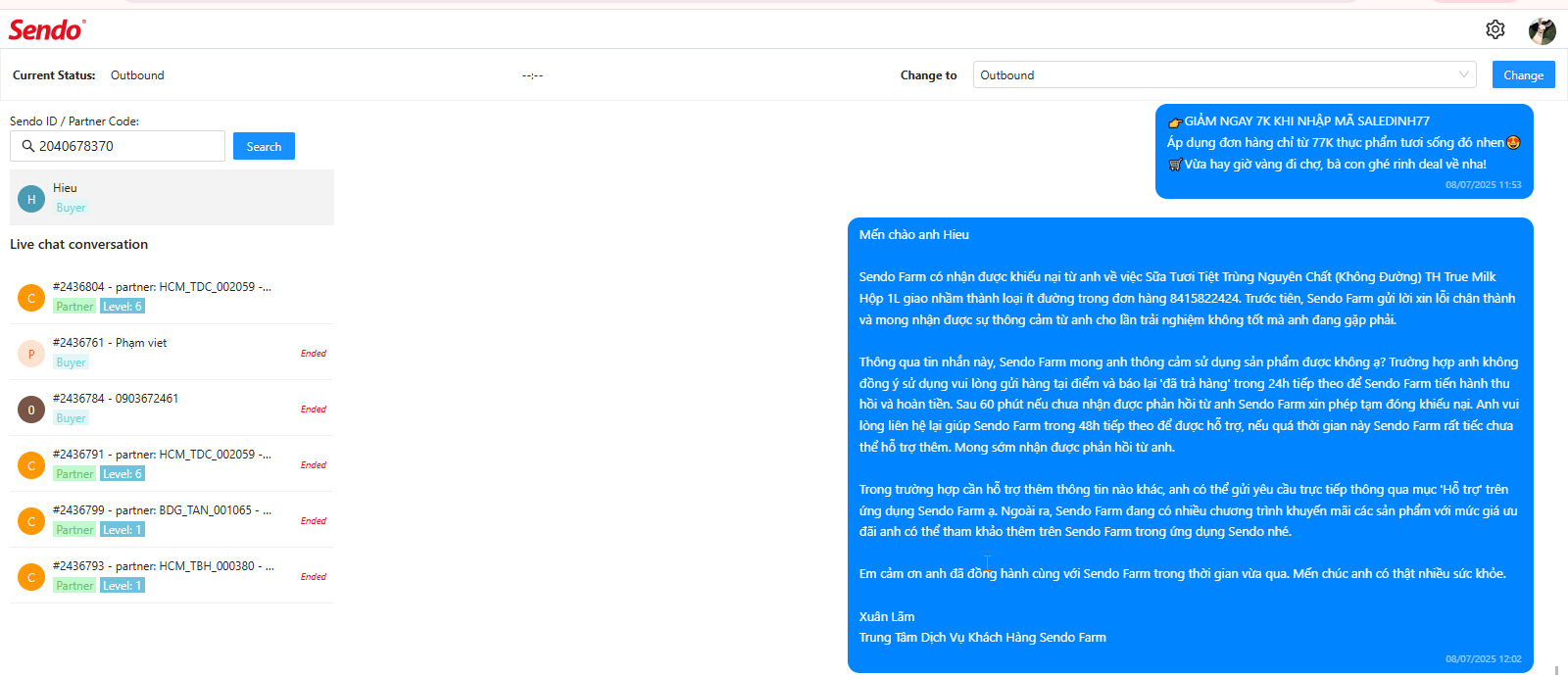This screenshot has height=675, width=1568.
Task: Open conversation #2436799 partner BDG_TAN_001065
Action: 171,520
